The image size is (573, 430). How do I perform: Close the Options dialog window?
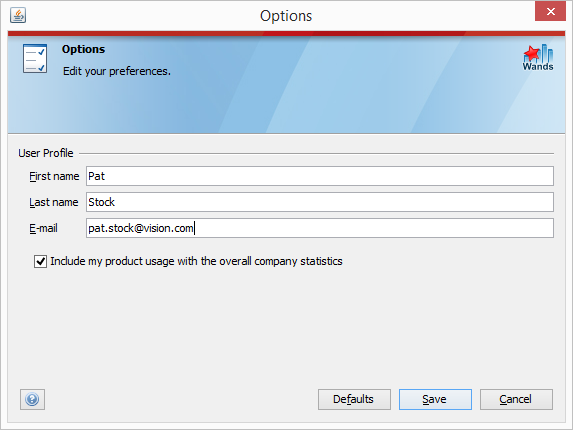point(550,11)
